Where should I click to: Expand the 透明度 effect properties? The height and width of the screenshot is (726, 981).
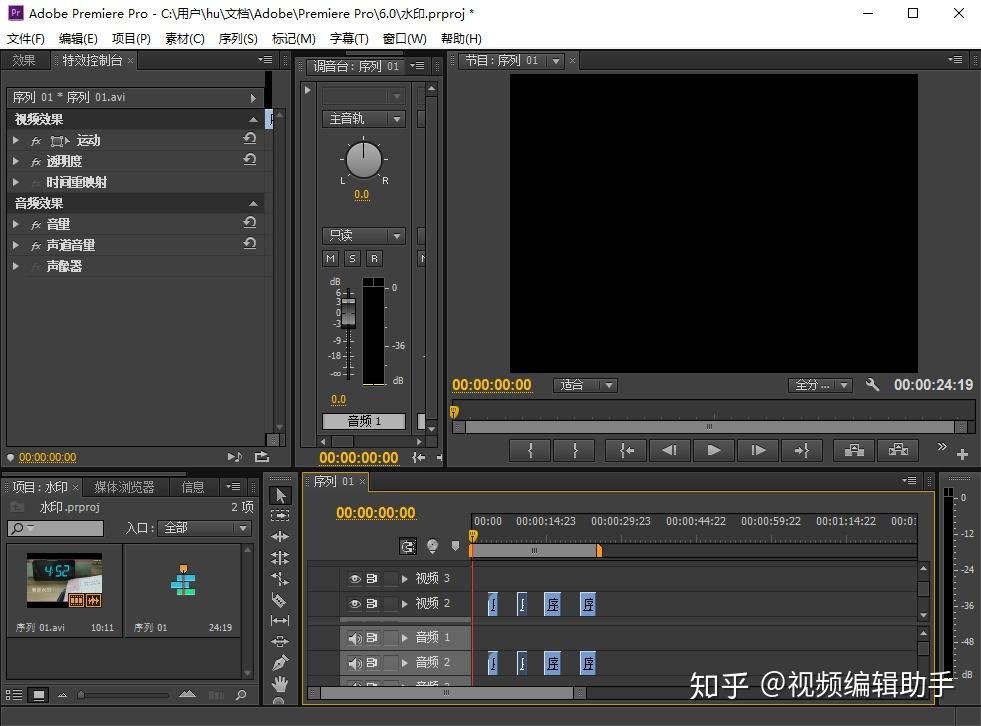[x=16, y=161]
